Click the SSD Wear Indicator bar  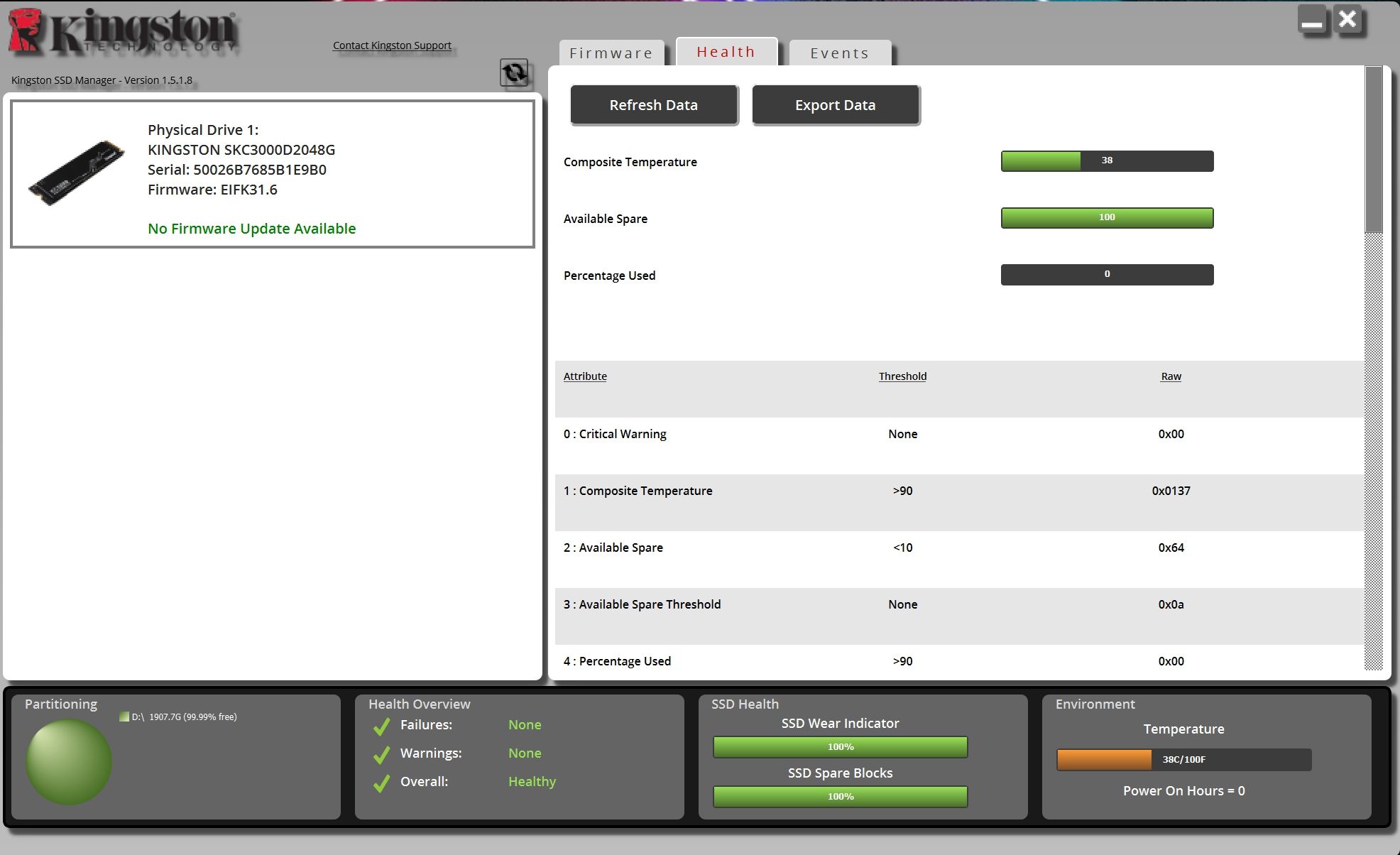[x=840, y=747]
